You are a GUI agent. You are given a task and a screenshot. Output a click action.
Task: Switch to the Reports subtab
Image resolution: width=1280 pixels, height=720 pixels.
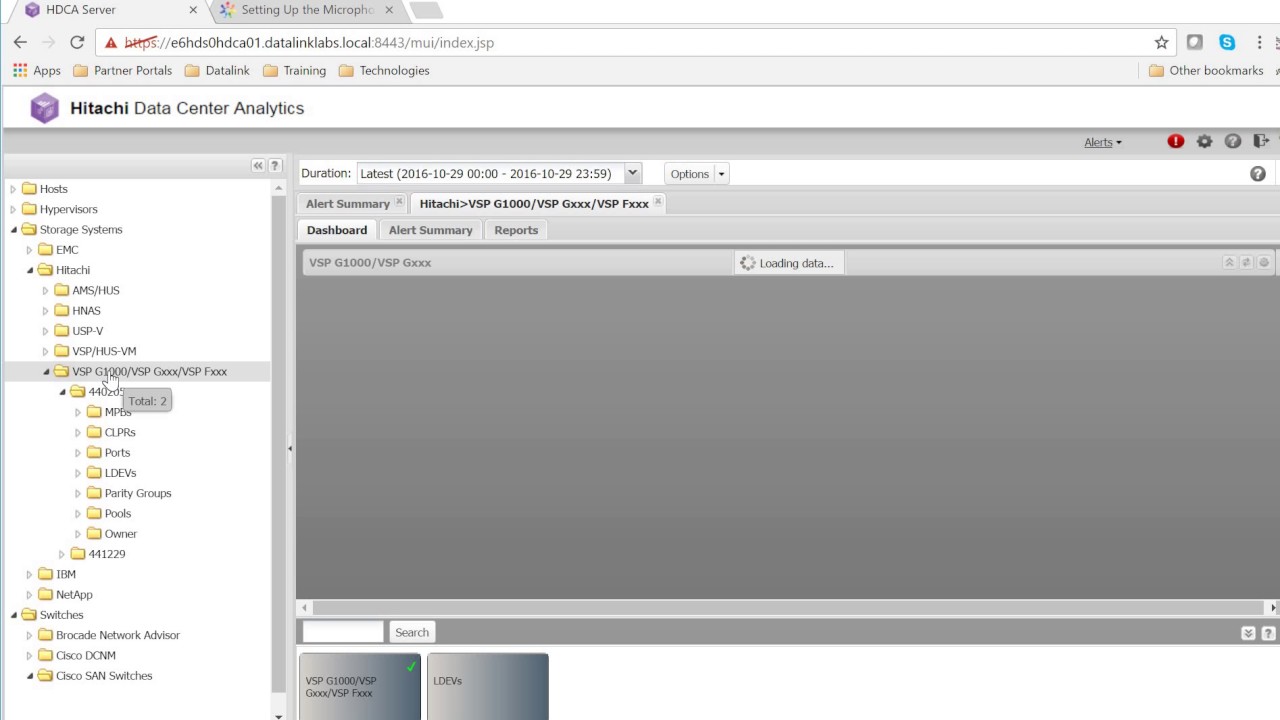[516, 230]
